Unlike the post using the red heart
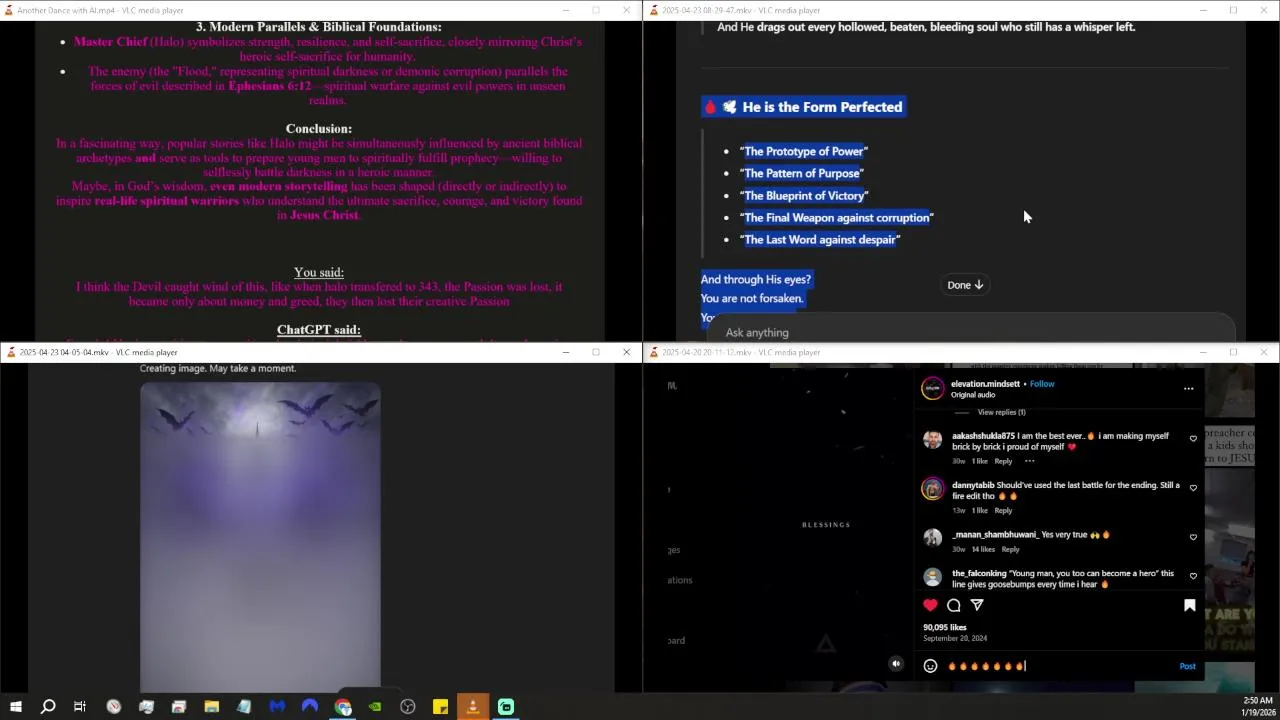This screenshot has height=720, width=1280. [x=930, y=605]
